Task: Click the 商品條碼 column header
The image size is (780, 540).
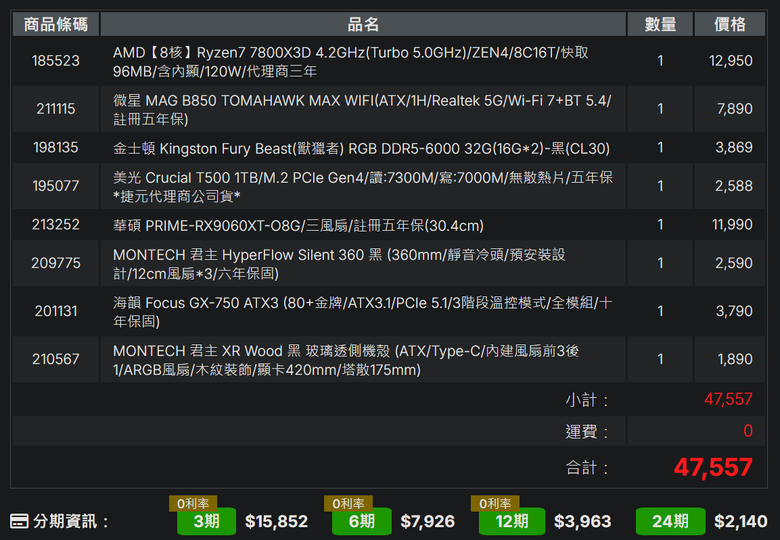Action: pos(56,24)
